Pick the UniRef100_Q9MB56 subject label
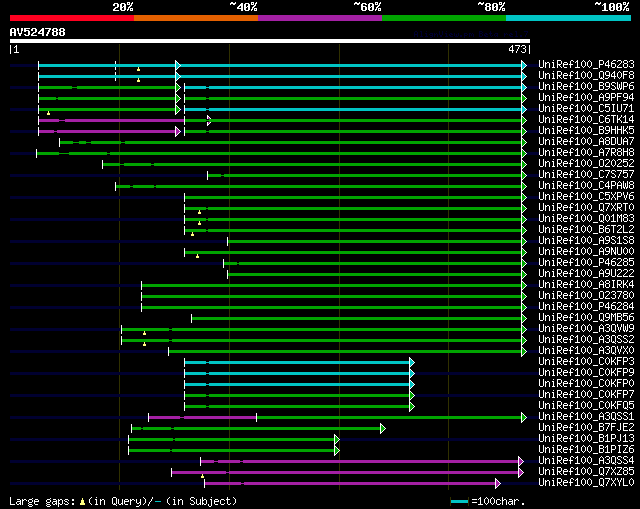 point(586,318)
